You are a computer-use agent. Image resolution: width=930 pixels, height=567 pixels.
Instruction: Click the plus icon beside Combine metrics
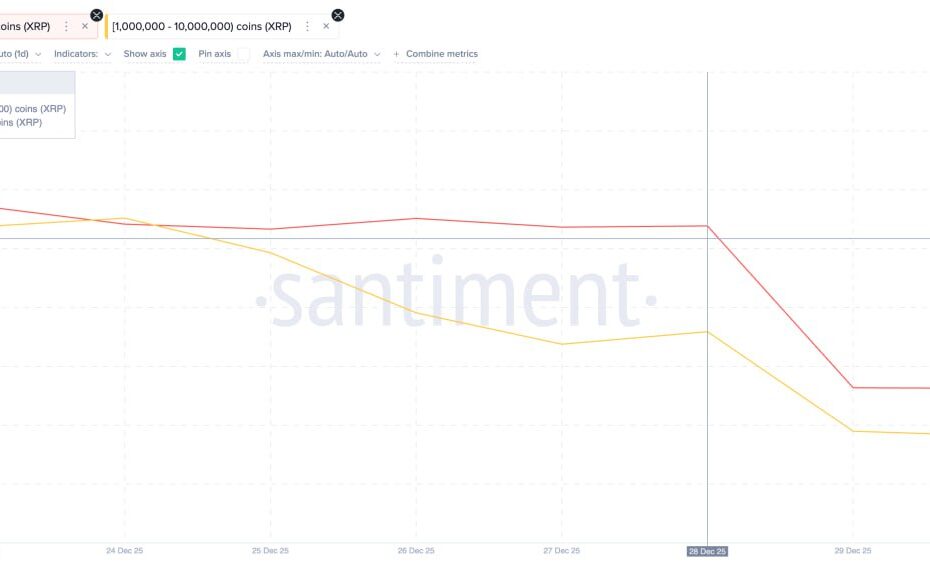pos(396,54)
